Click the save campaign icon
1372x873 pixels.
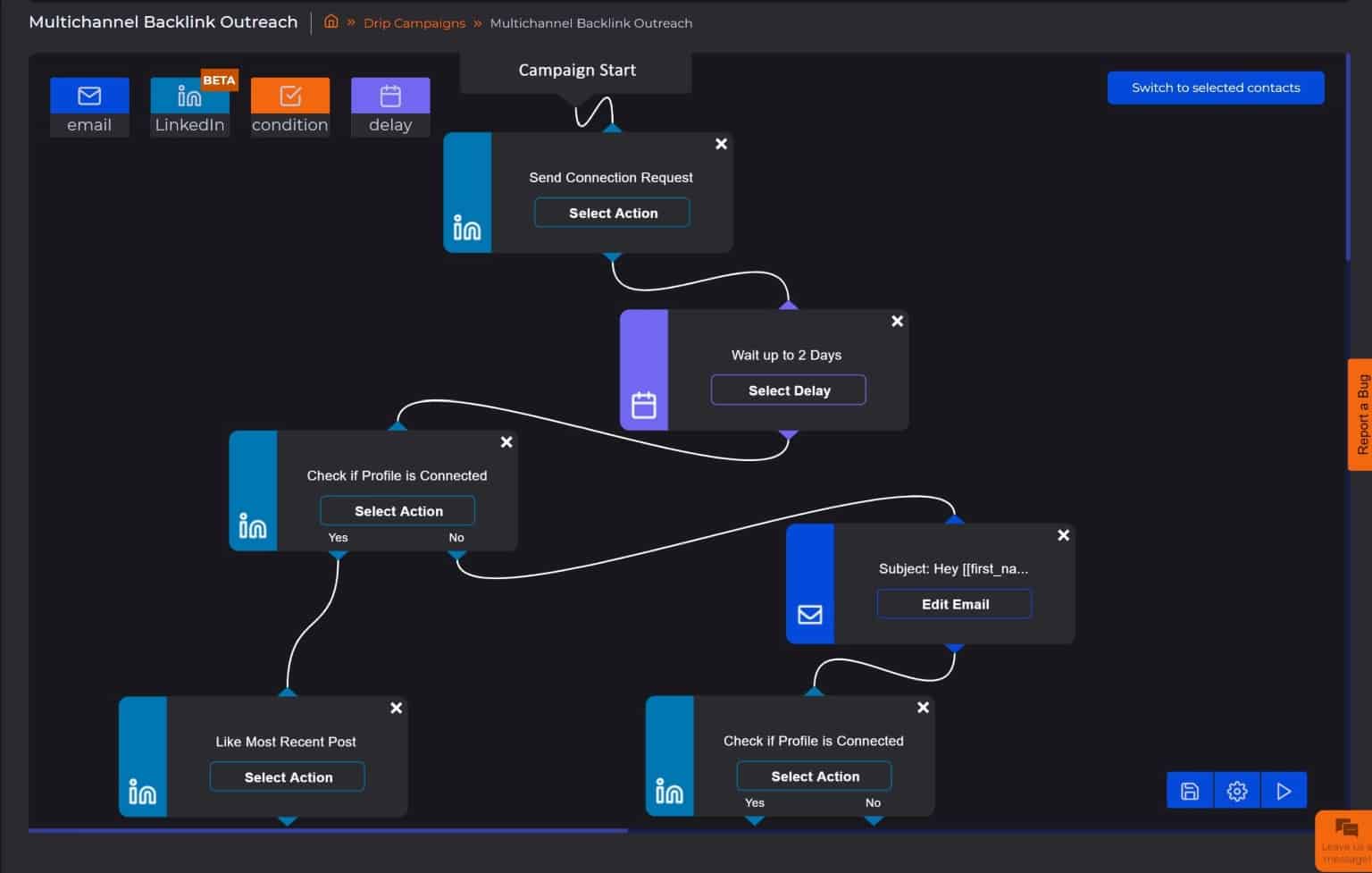1190,791
